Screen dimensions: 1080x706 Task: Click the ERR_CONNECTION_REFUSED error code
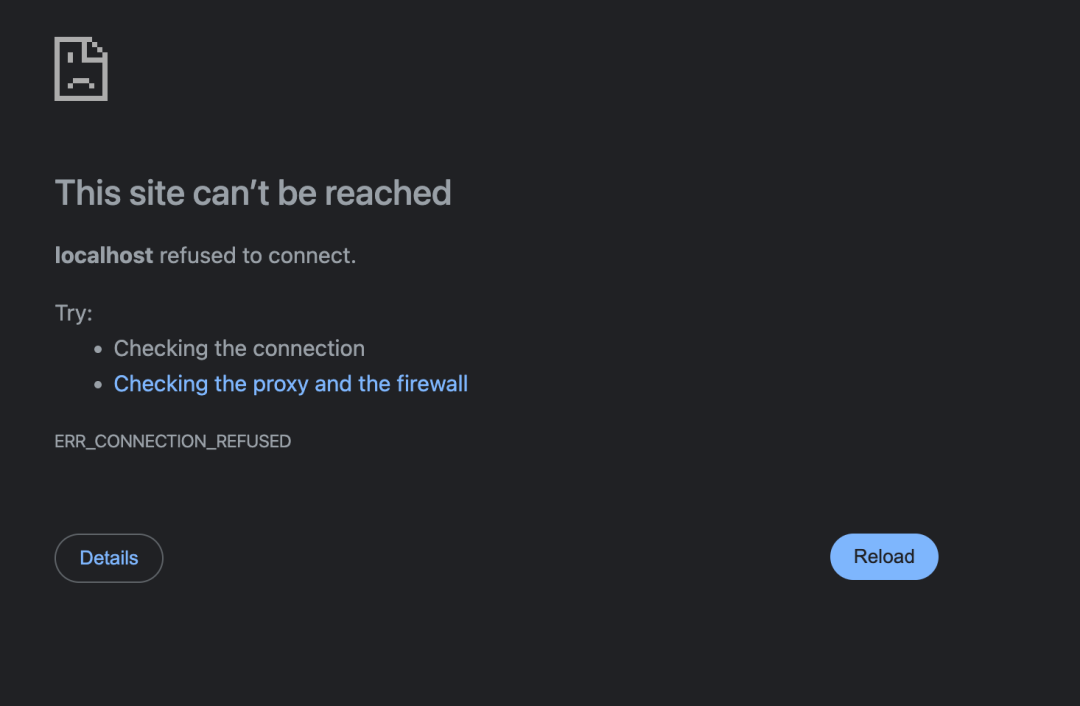click(x=173, y=442)
